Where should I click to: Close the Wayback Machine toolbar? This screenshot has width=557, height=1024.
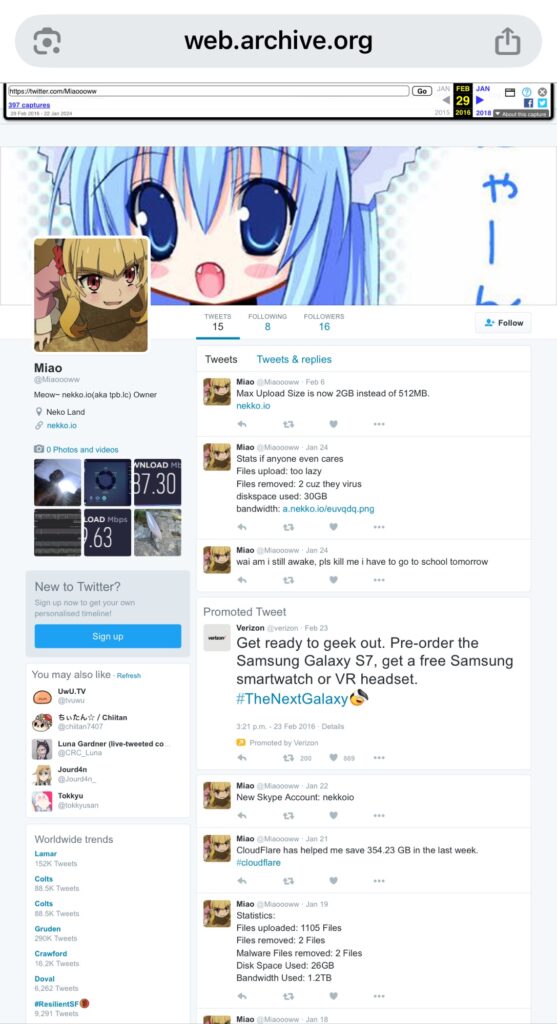tap(542, 92)
